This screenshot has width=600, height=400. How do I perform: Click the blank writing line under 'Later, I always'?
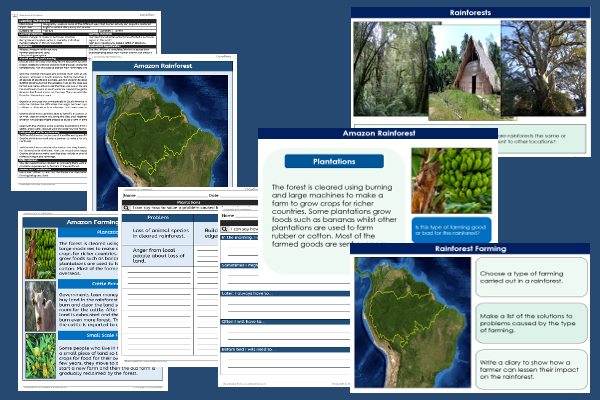(x=289, y=304)
